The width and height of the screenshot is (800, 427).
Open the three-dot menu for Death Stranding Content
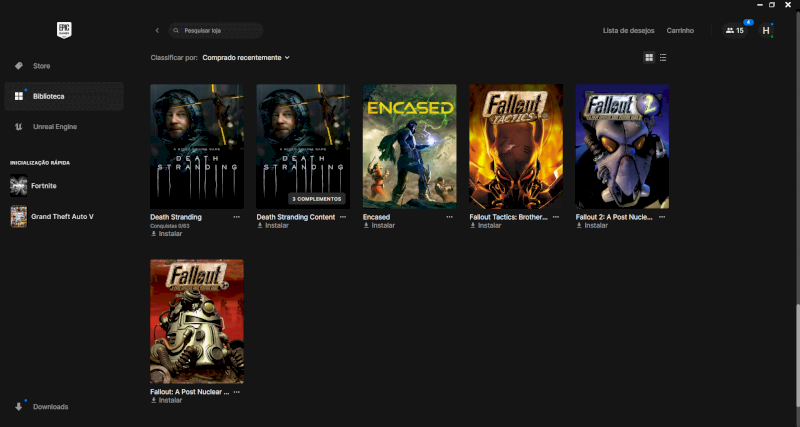tap(343, 217)
